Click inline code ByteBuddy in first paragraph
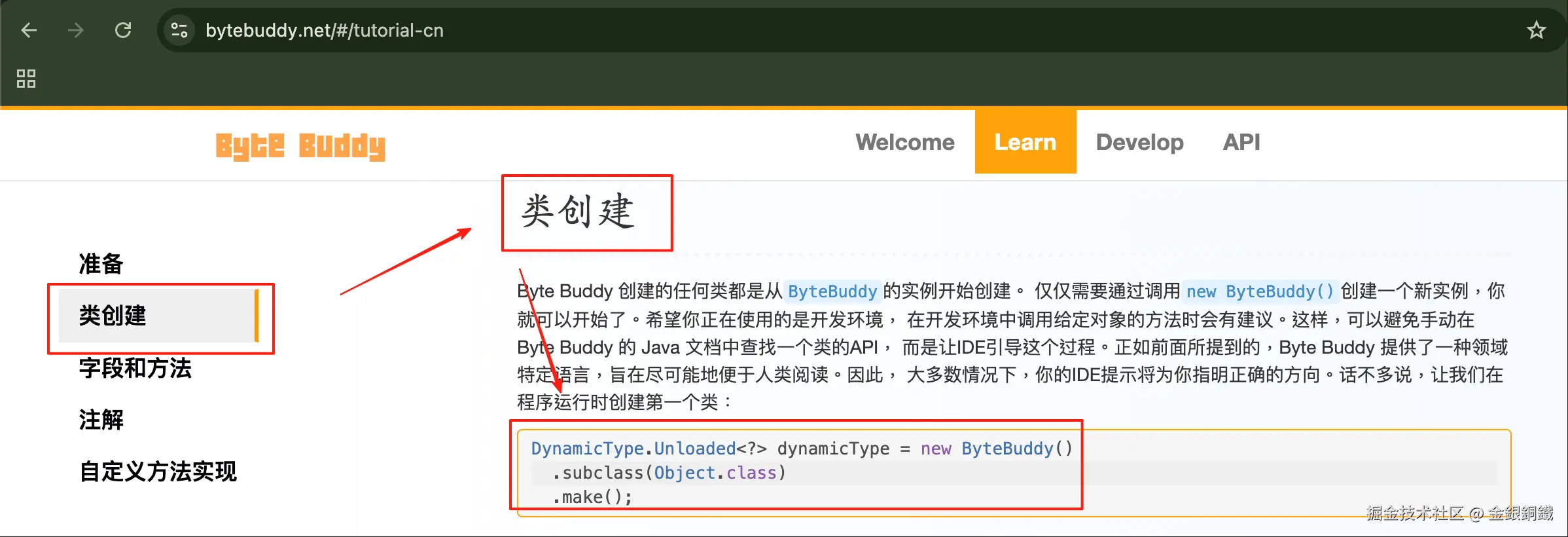Viewport: 1568px width, 537px height. (x=832, y=291)
